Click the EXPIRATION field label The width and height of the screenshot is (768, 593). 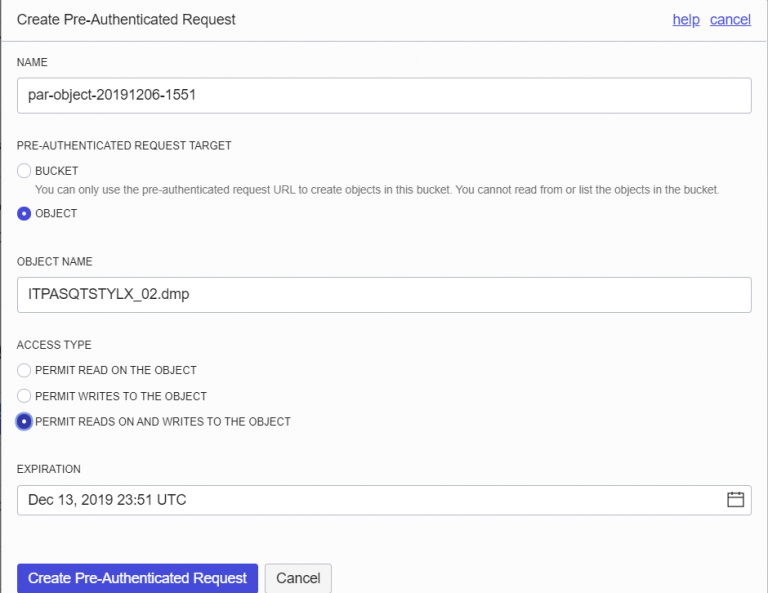(x=49, y=469)
